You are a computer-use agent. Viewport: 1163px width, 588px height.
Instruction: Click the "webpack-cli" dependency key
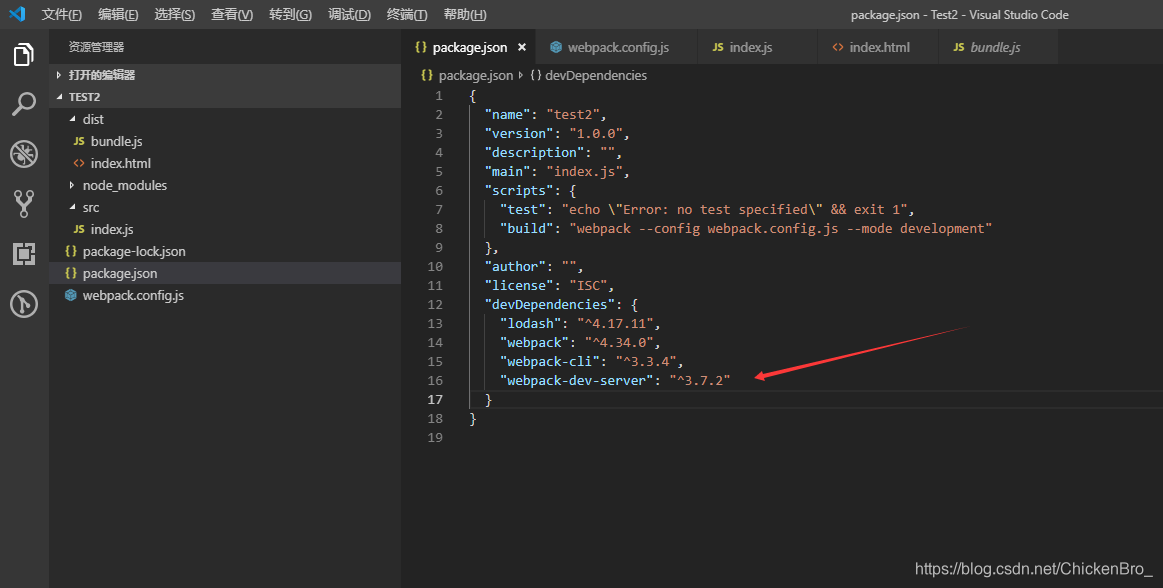[550, 361]
